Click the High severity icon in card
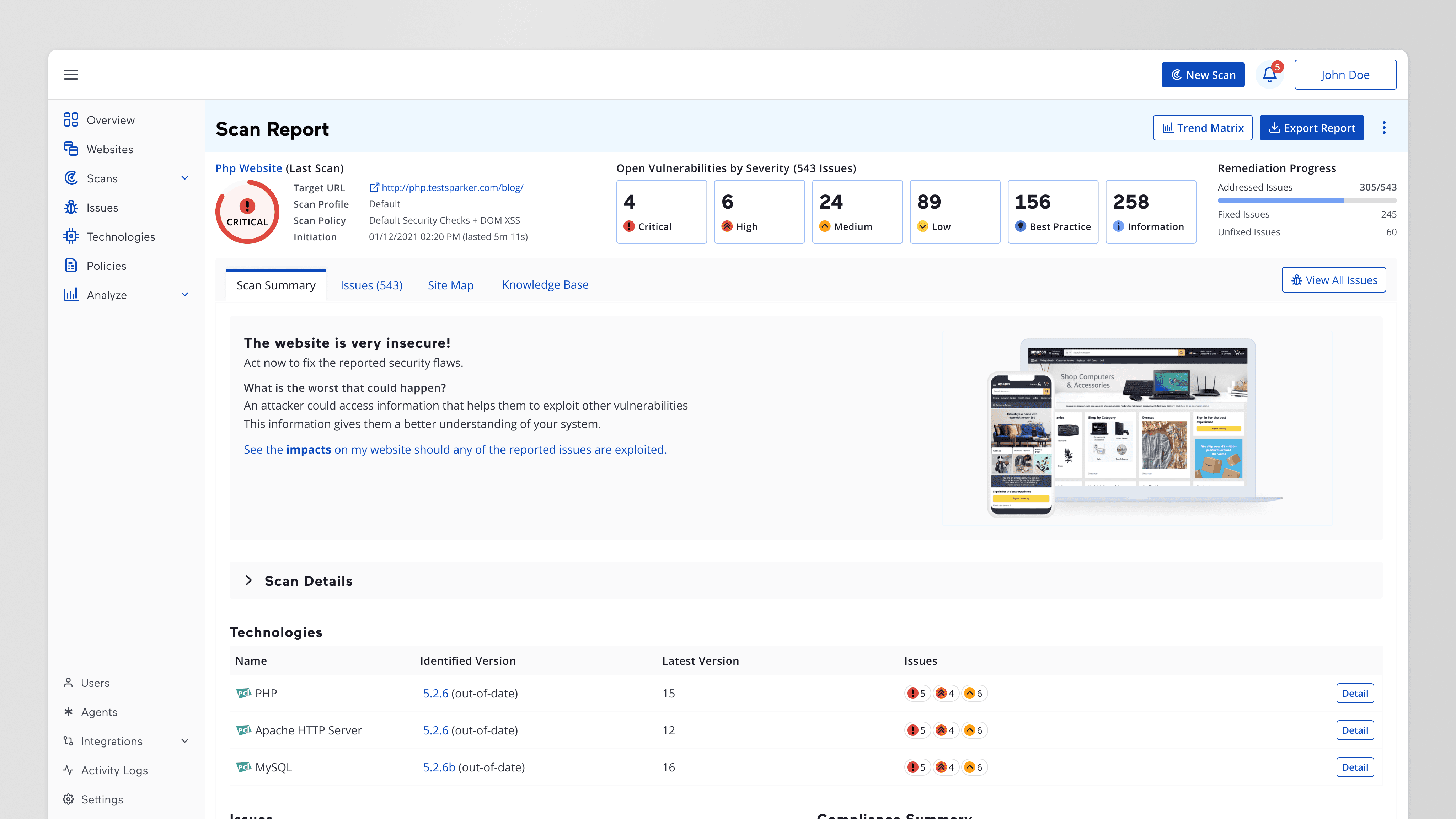 tap(727, 226)
